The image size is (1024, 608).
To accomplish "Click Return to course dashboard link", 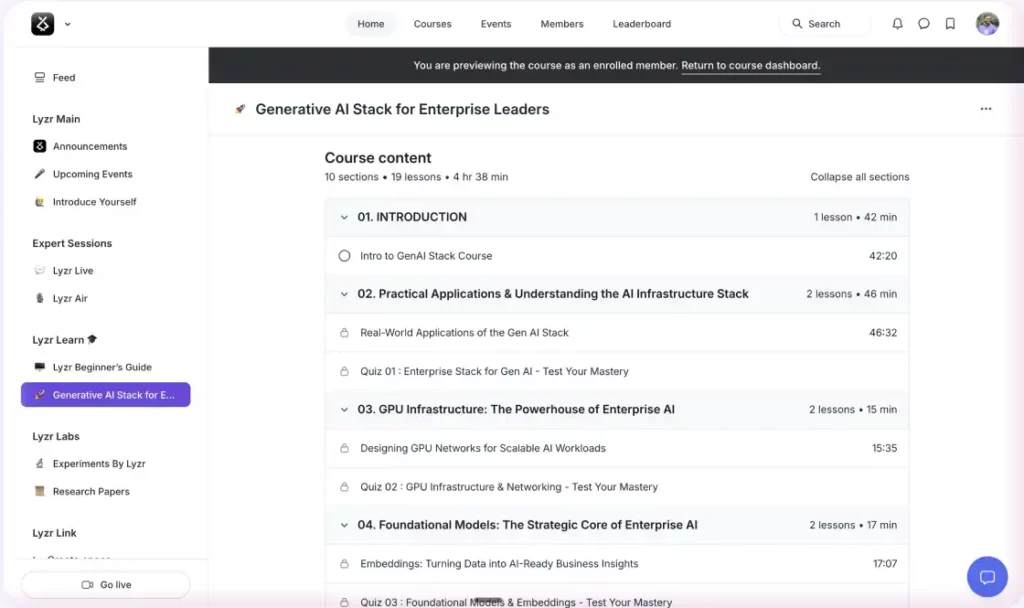I will pos(750,65).
